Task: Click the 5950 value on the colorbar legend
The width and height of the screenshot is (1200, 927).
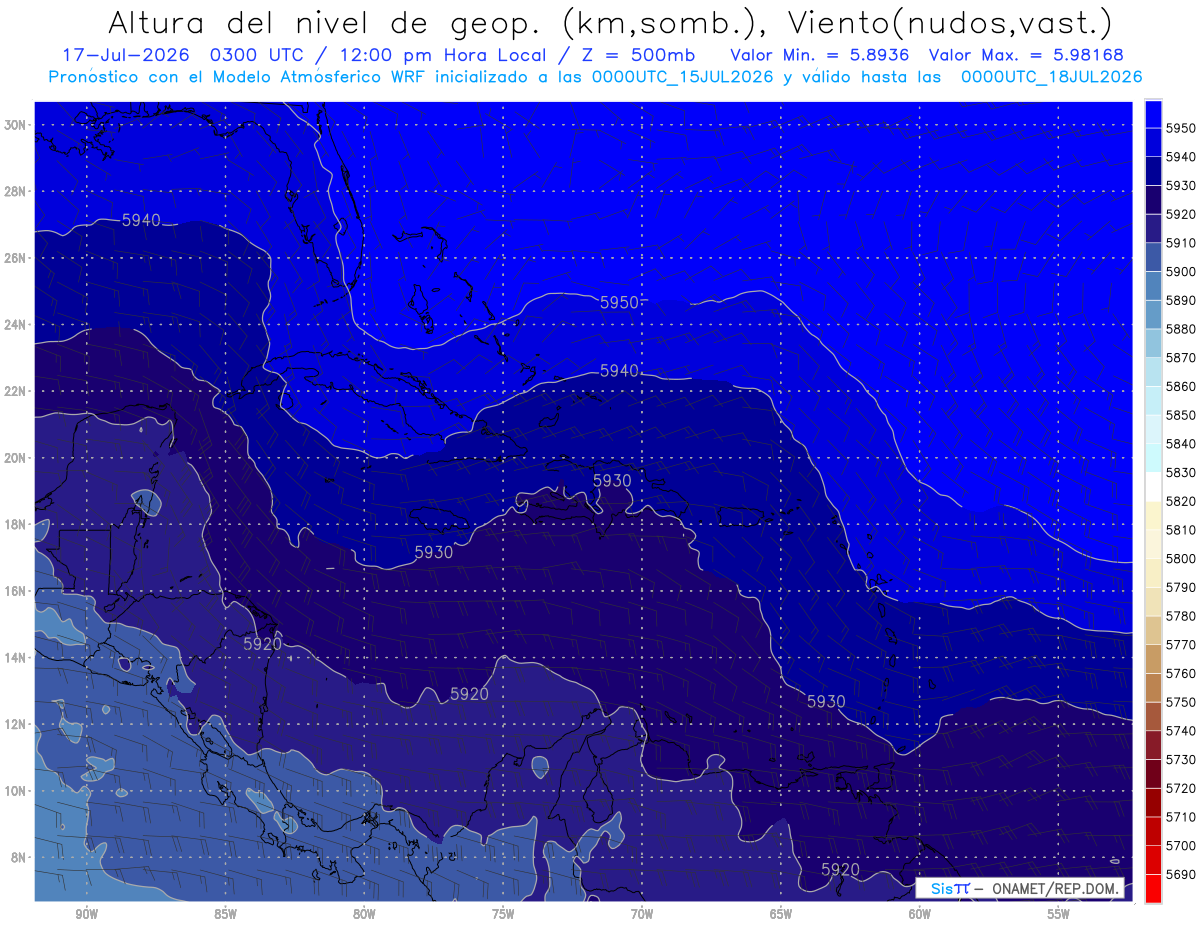Action: tap(1181, 128)
